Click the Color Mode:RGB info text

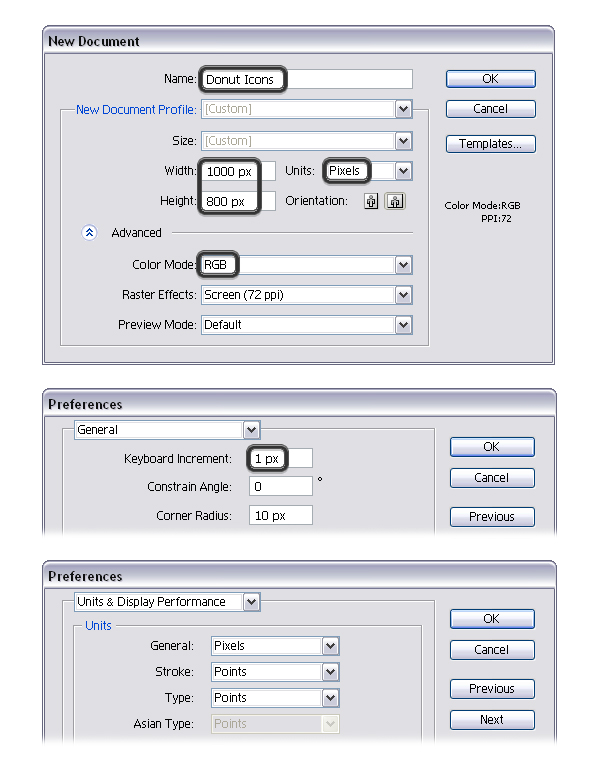[482, 206]
